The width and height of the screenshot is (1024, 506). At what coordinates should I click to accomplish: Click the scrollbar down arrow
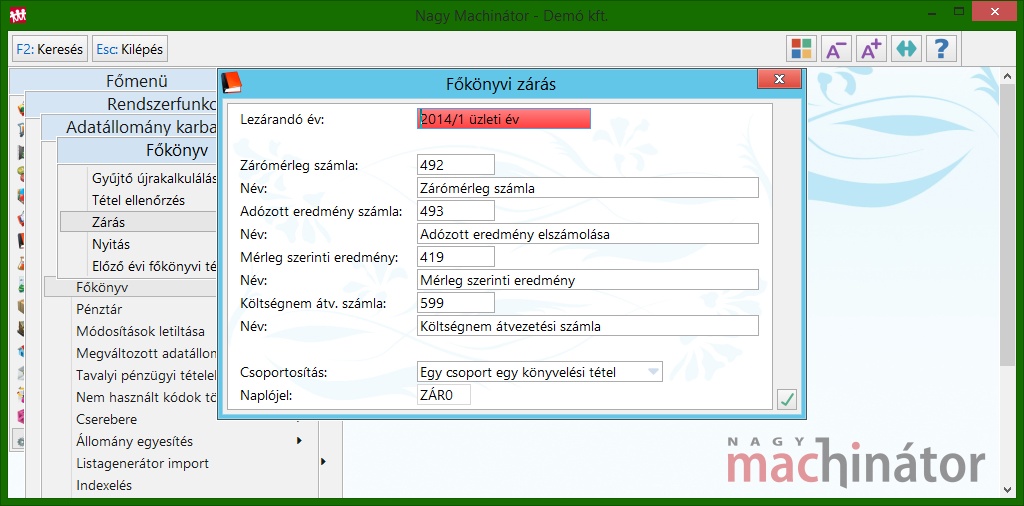click(x=1007, y=489)
